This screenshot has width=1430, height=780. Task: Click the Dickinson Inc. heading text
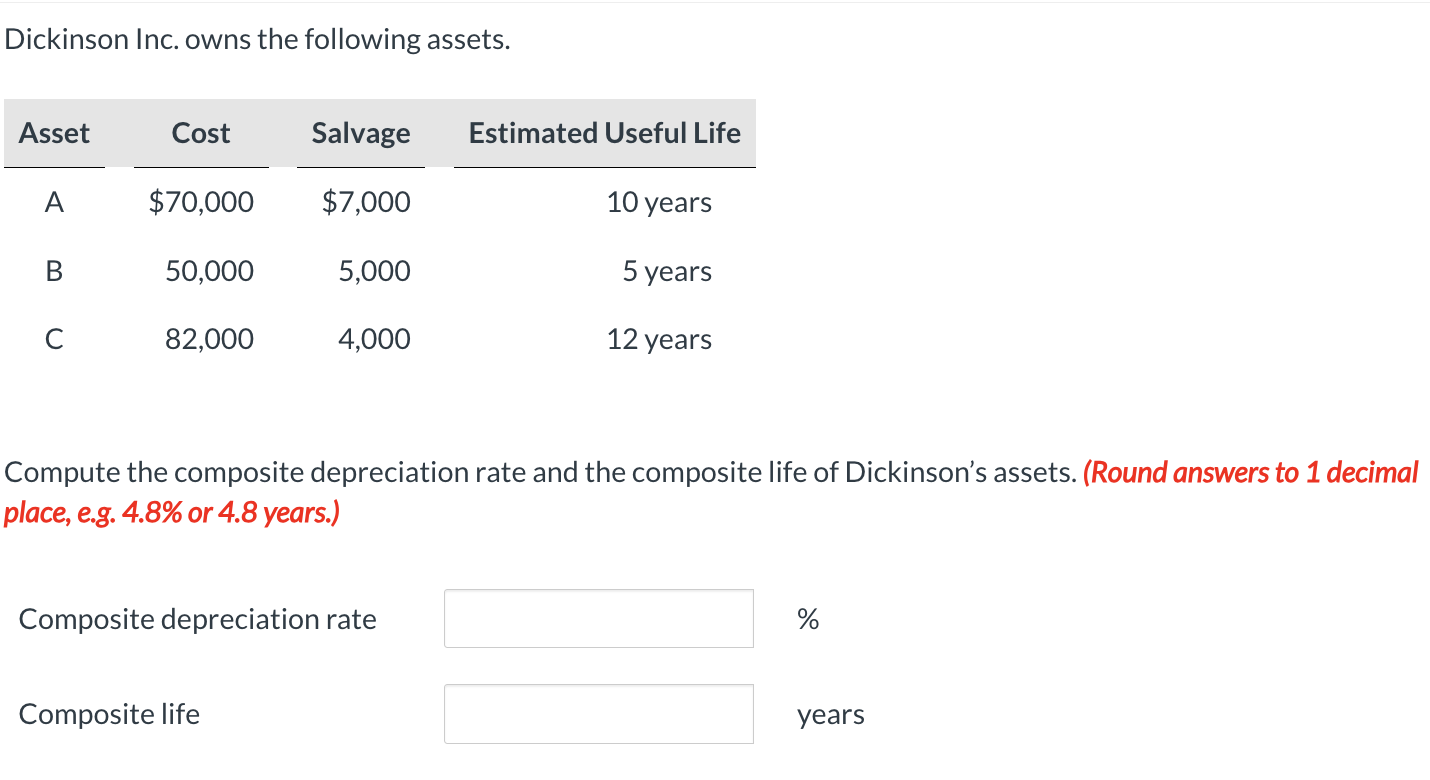pyautogui.click(x=255, y=38)
